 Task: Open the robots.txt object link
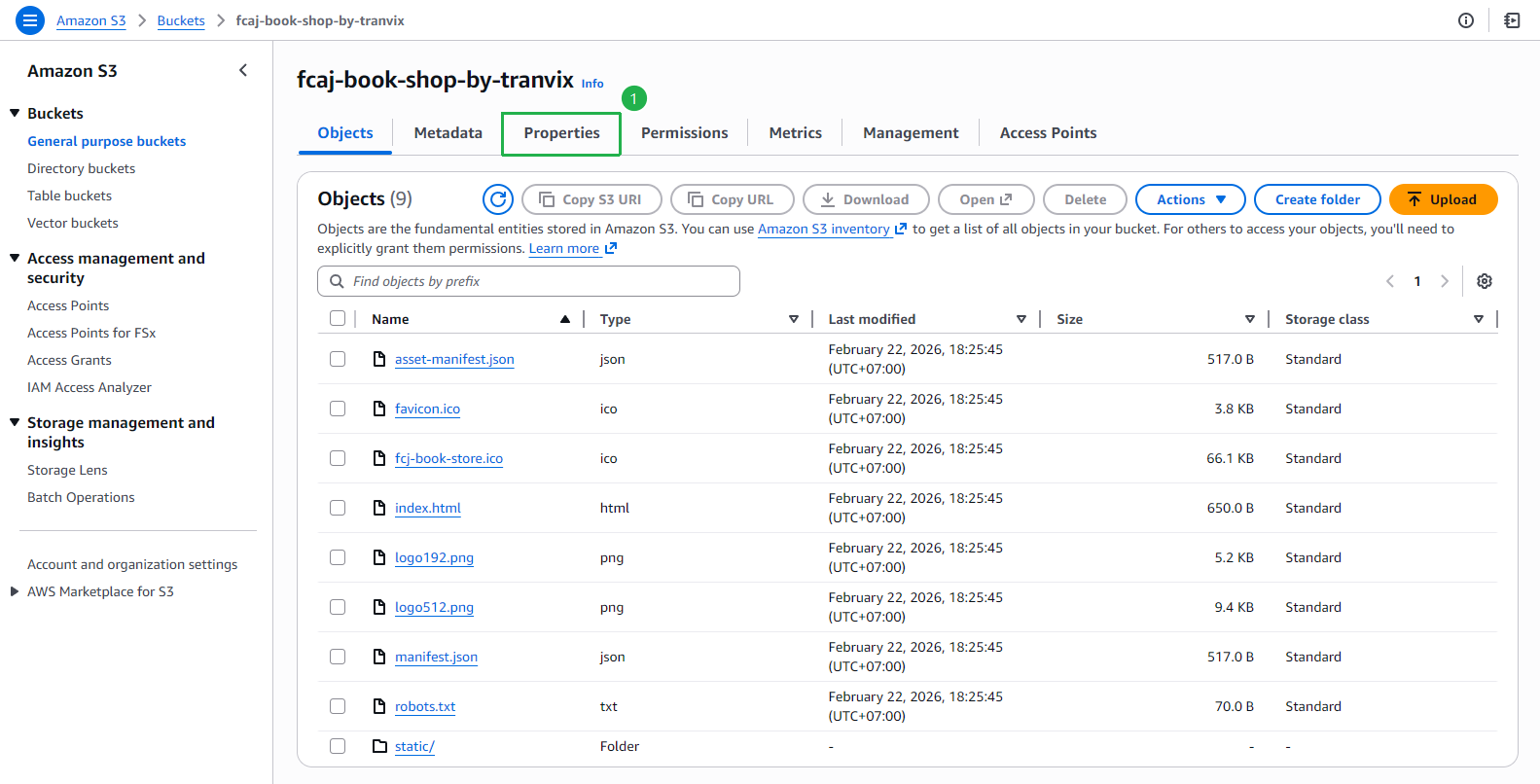pyautogui.click(x=425, y=706)
